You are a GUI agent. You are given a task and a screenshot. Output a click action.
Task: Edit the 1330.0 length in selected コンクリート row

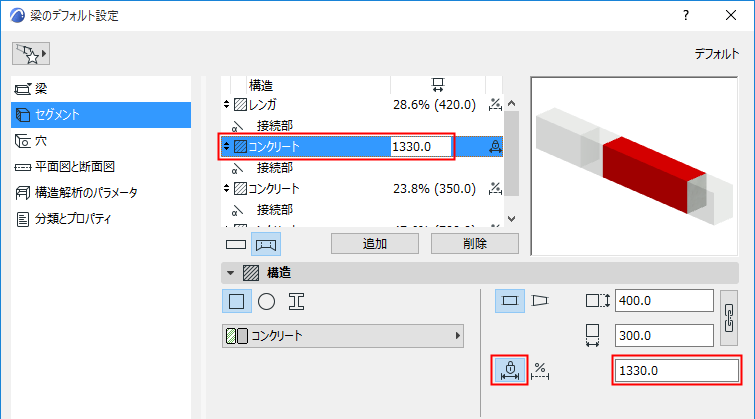point(421,146)
